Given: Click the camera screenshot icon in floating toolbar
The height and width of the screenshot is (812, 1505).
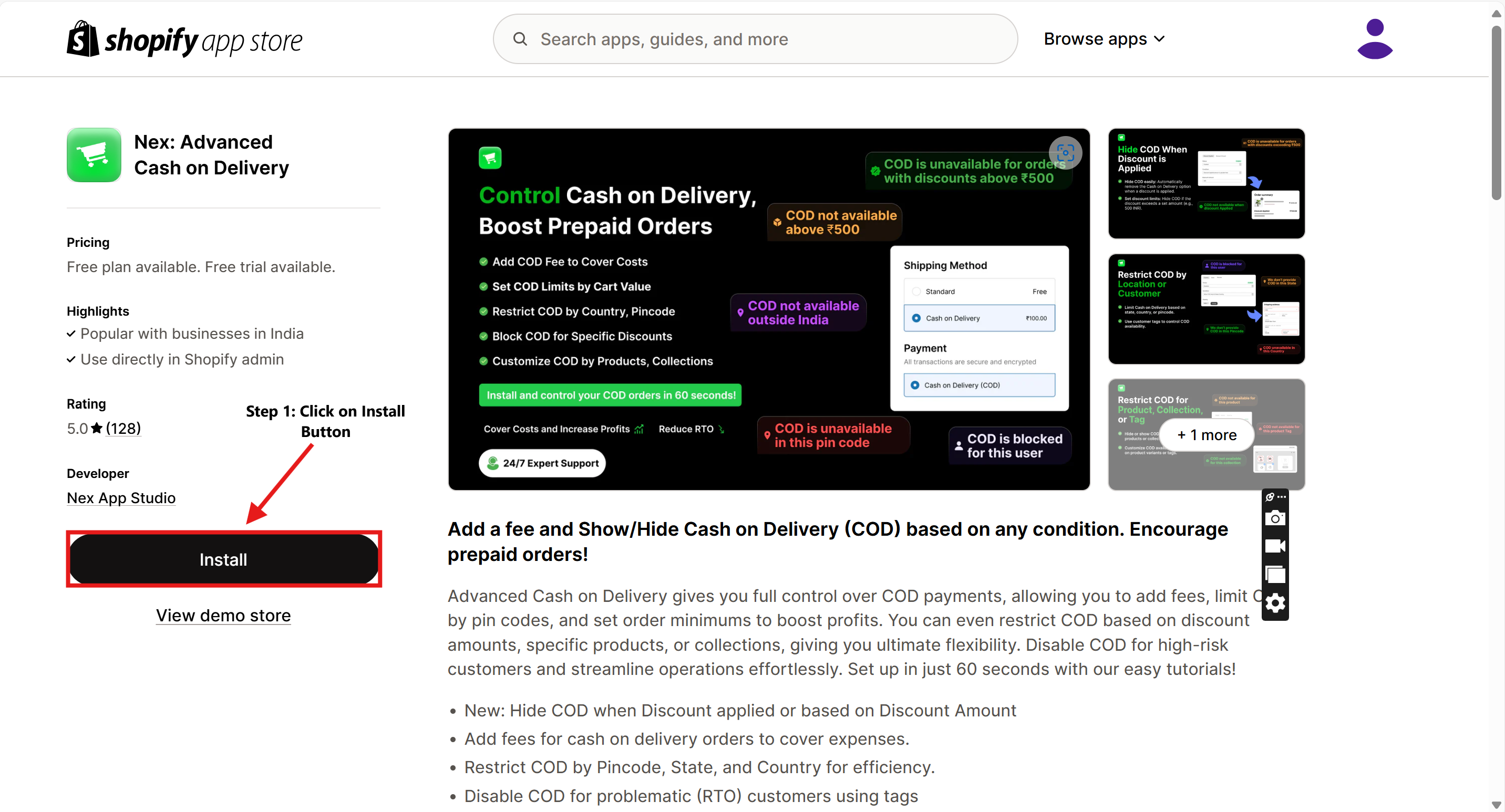Looking at the screenshot, I should [1275, 518].
